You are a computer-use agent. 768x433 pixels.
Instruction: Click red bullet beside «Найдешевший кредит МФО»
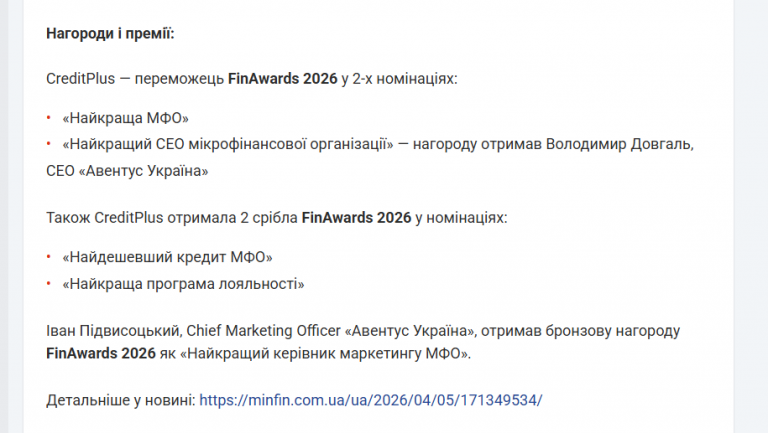click(x=50, y=257)
